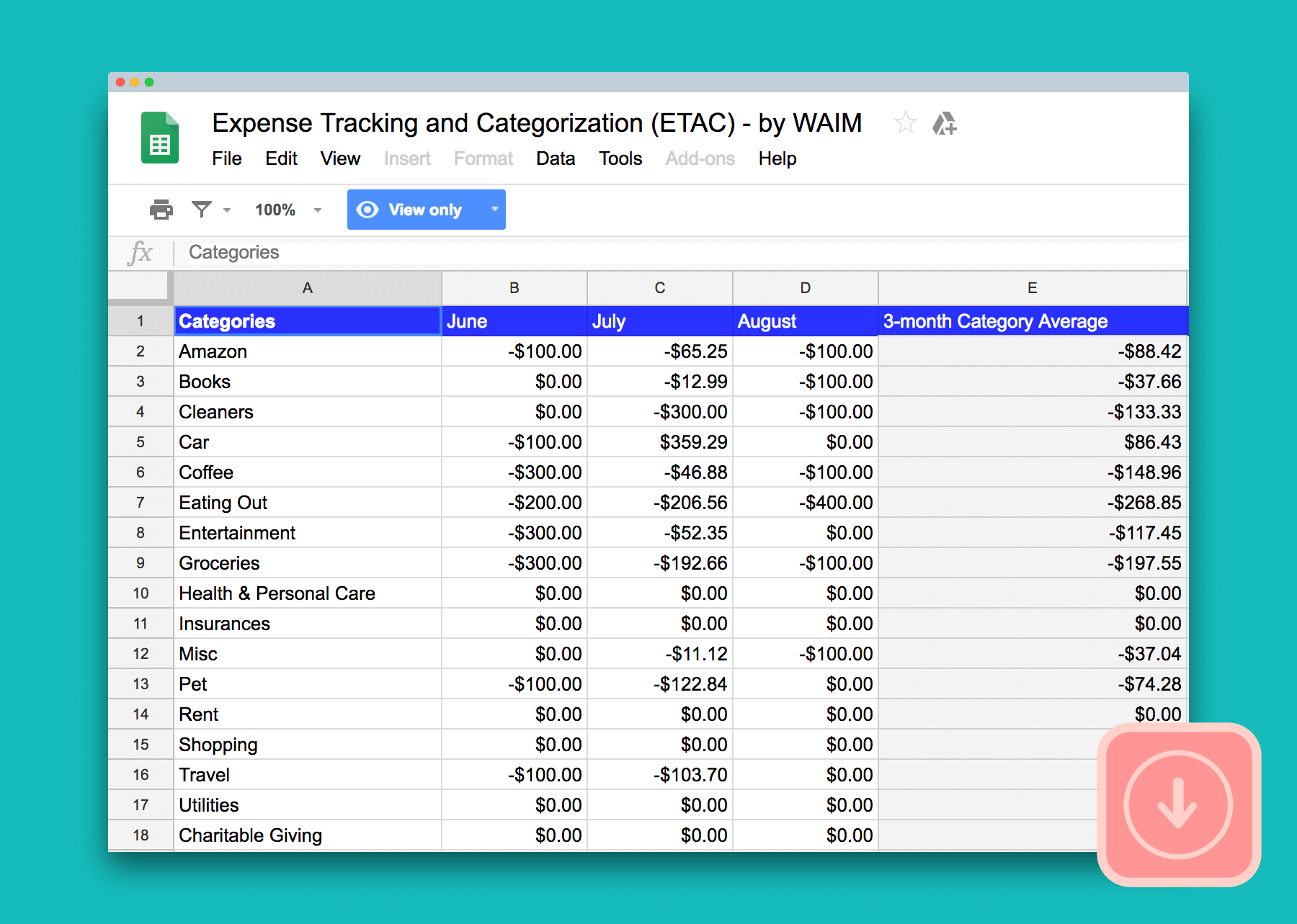Open the View only dropdown arrow
This screenshot has width=1297, height=924.
[x=494, y=210]
